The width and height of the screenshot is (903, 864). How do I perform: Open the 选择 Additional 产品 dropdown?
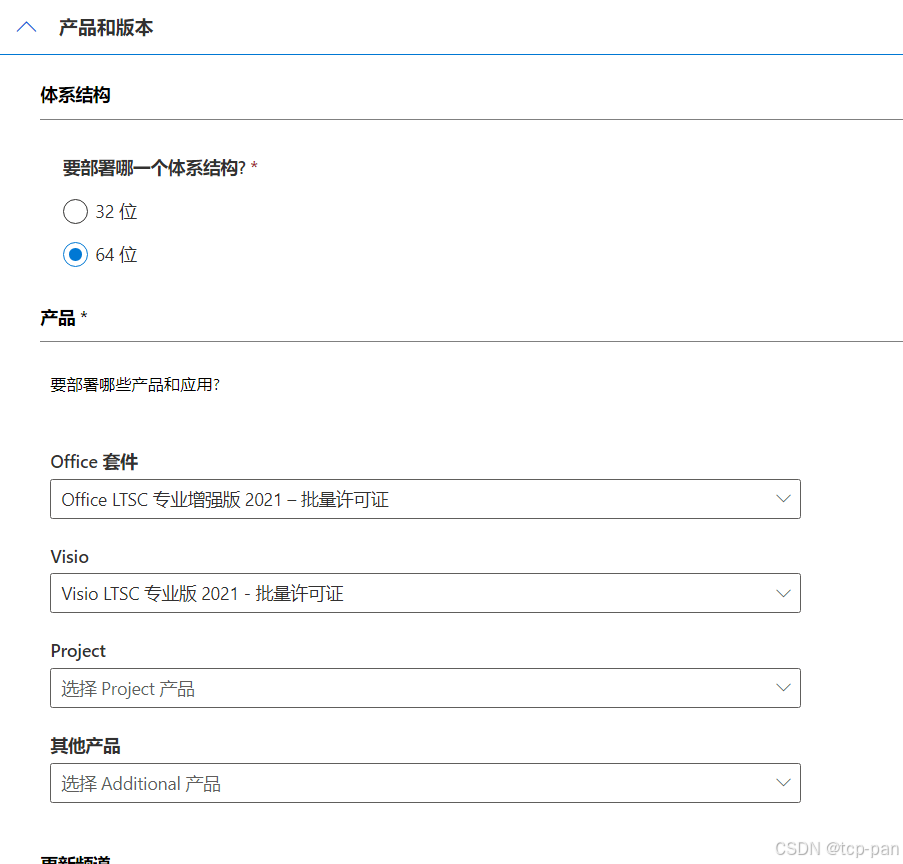click(x=425, y=783)
